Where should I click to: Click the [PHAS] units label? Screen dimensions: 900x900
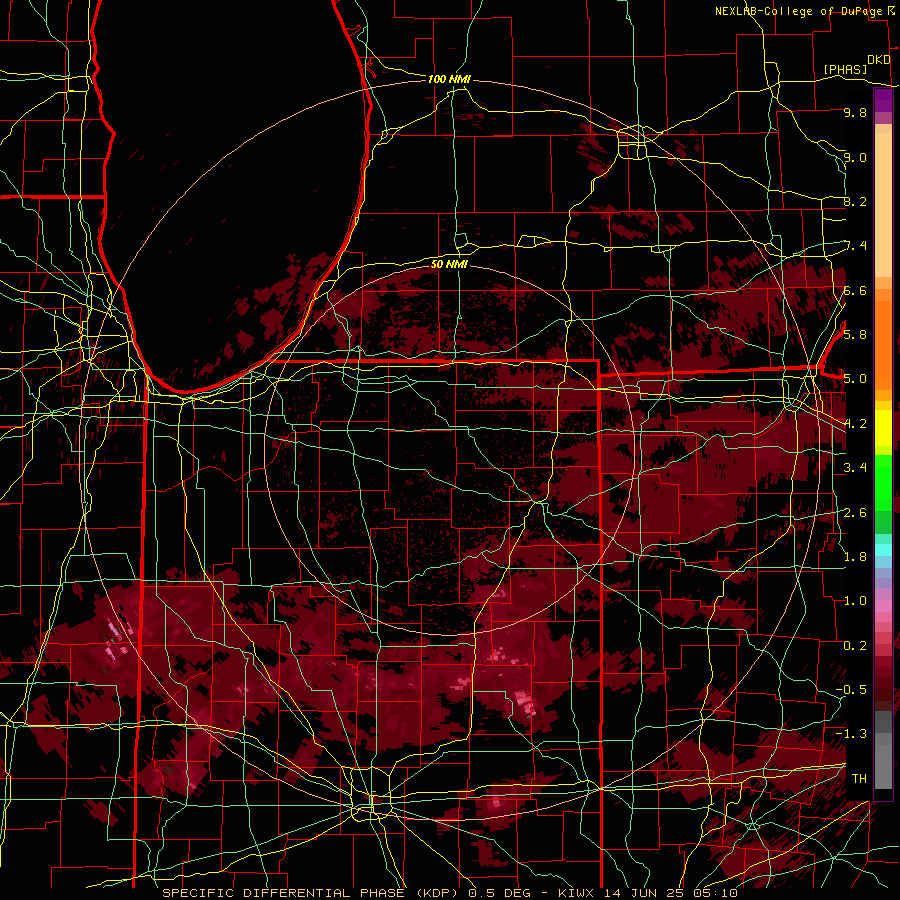click(845, 69)
